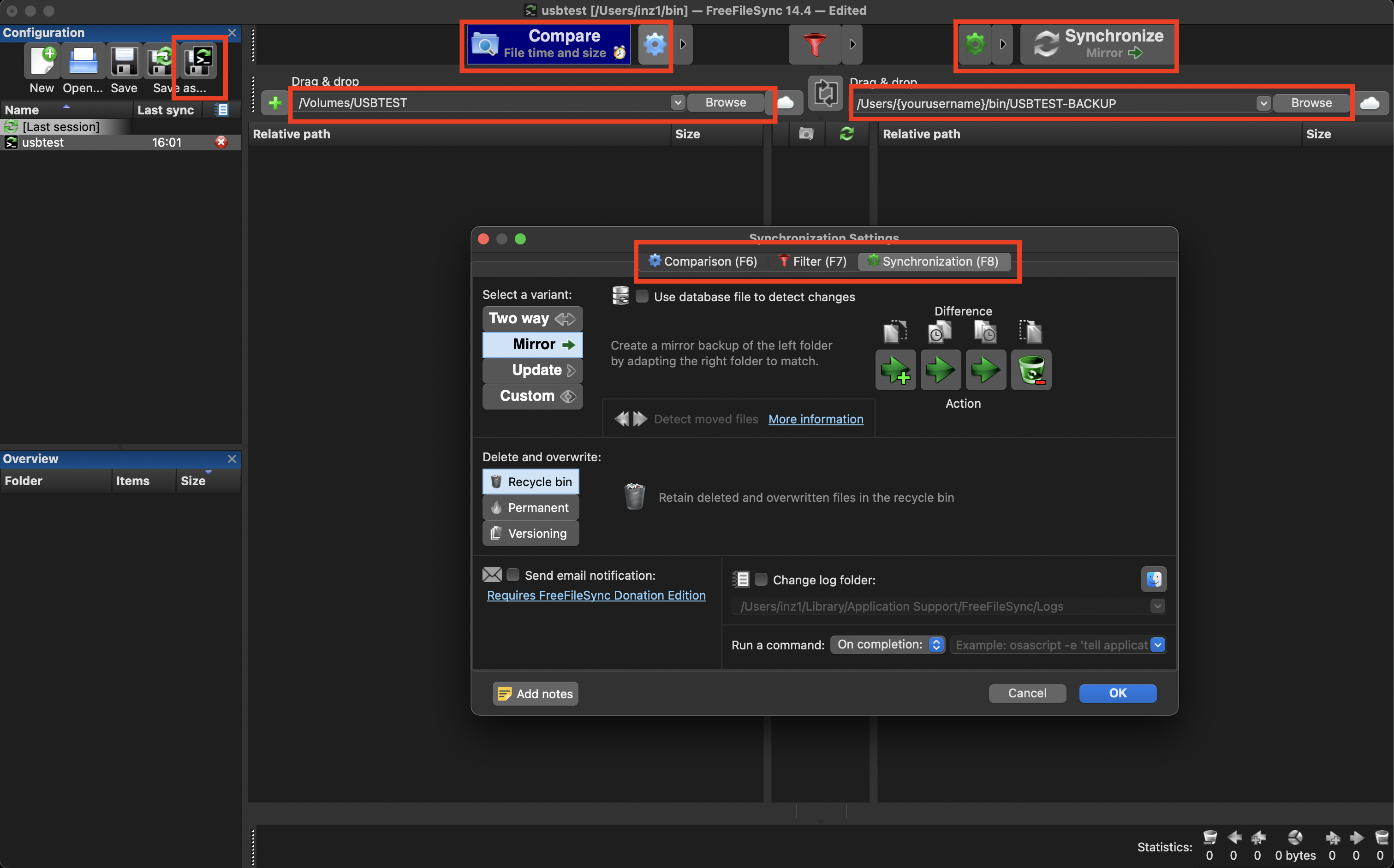Switch to the Filter (F7) tab
The width and height of the screenshot is (1394, 868).
coord(811,261)
